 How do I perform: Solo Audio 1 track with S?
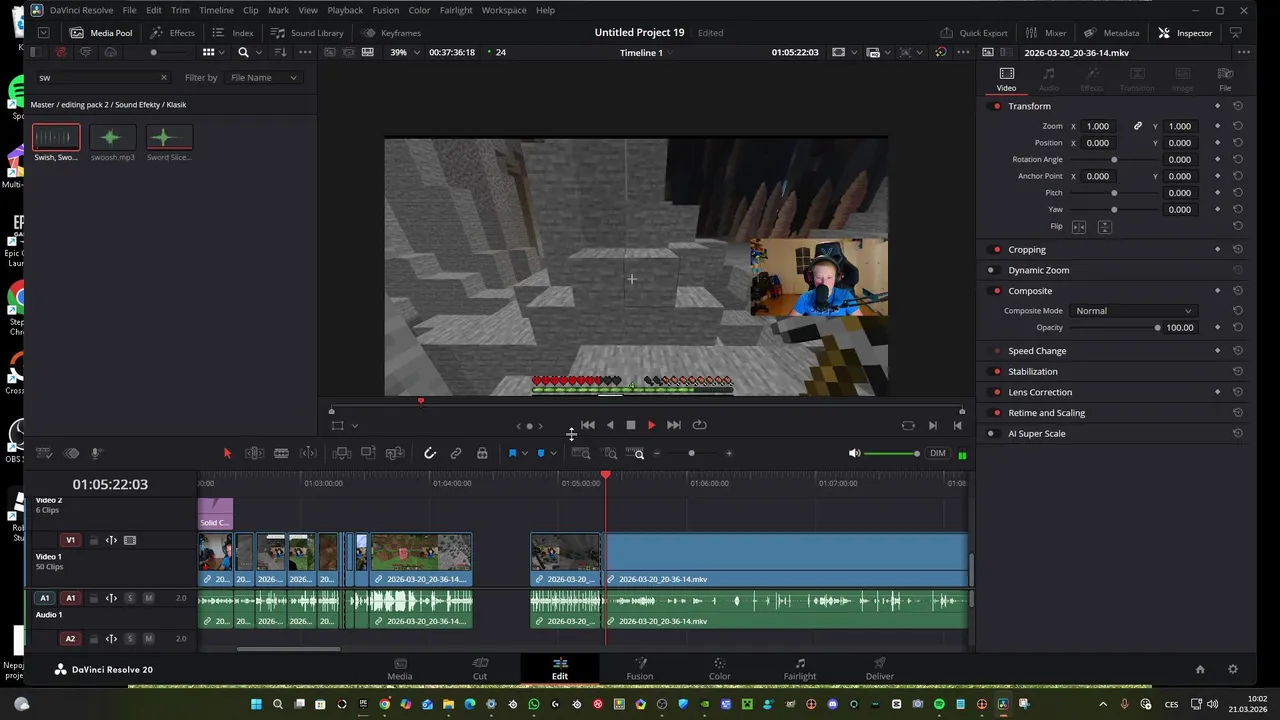(x=130, y=598)
